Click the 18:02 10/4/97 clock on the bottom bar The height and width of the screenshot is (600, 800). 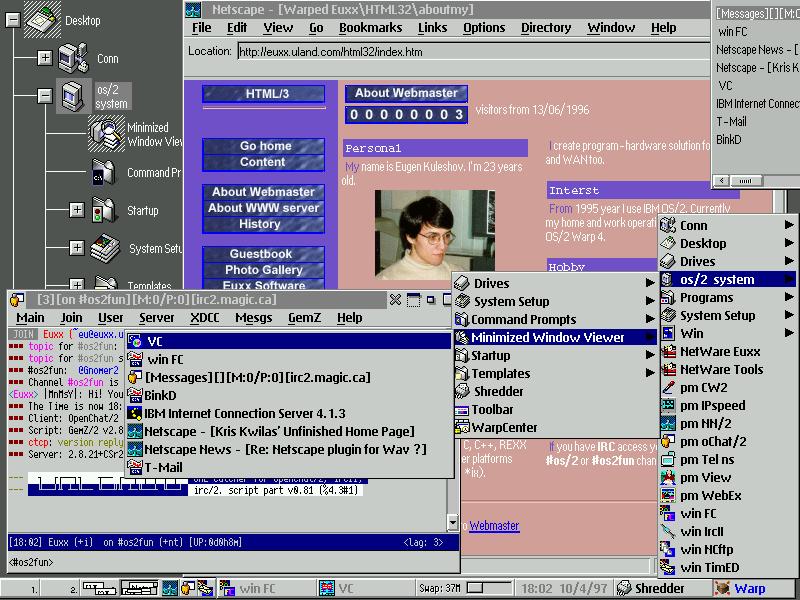[x=564, y=588]
